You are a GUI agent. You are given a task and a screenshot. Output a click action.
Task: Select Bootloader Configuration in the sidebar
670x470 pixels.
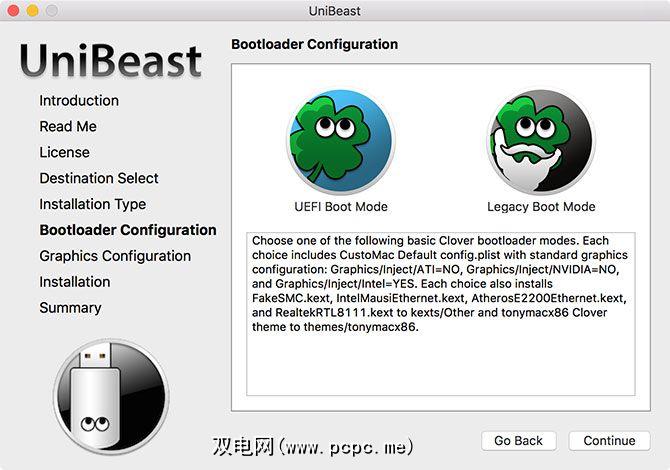tap(128, 230)
